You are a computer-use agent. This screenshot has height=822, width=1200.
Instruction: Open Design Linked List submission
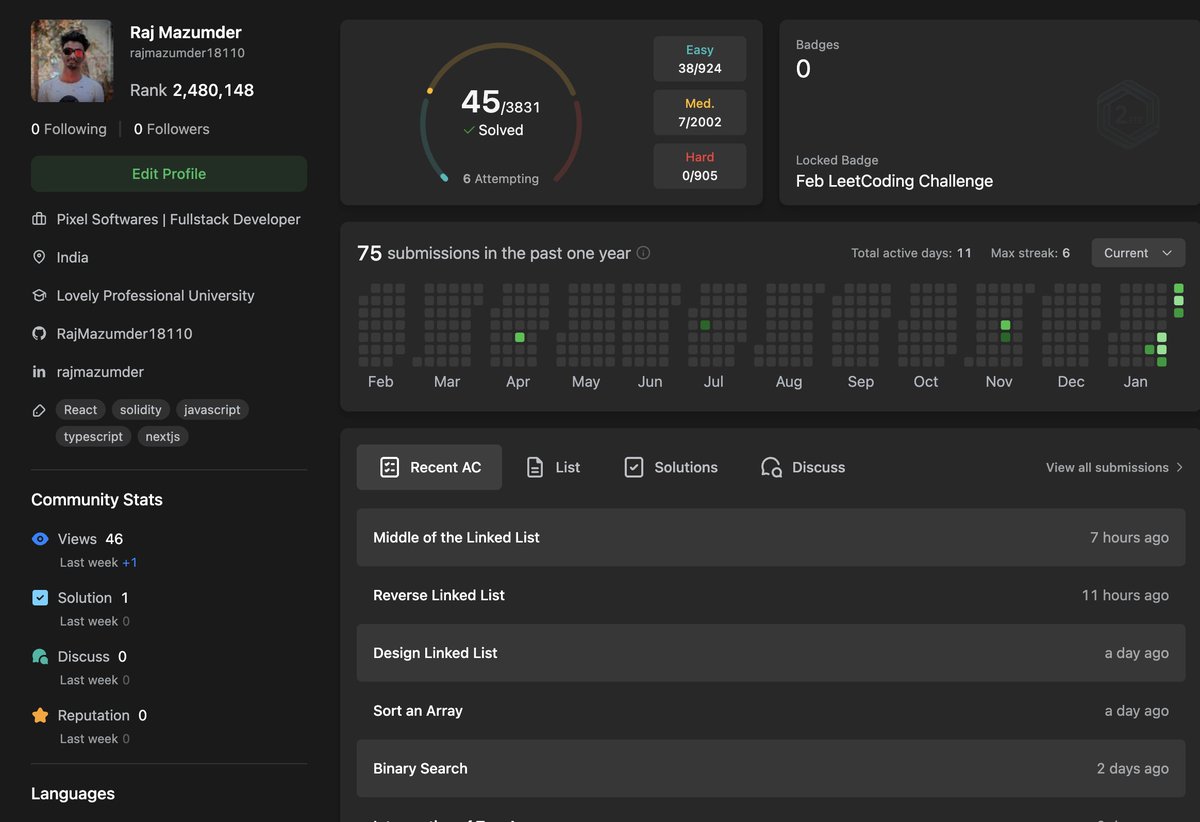771,653
